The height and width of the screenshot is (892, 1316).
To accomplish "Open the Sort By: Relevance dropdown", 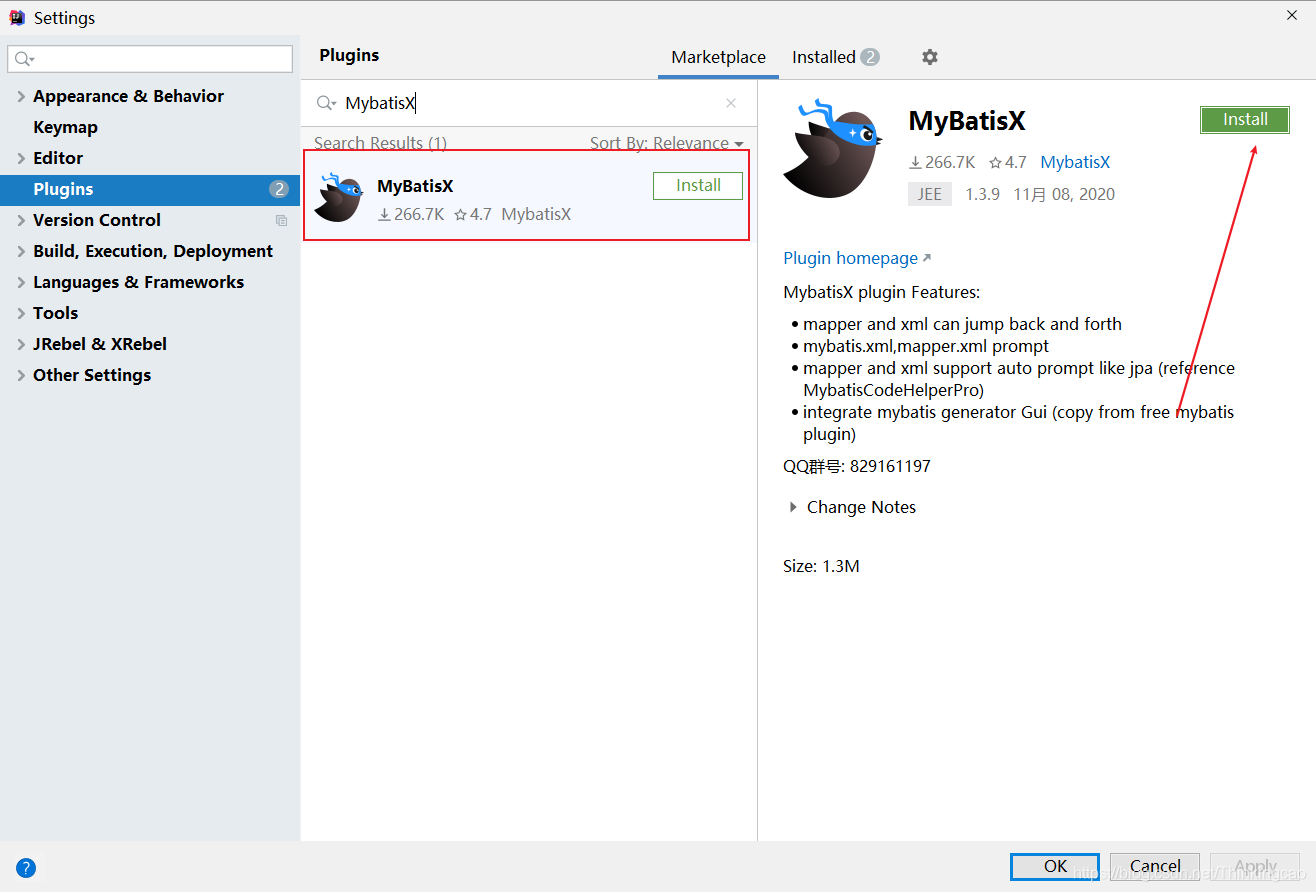I will coord(666,143).
